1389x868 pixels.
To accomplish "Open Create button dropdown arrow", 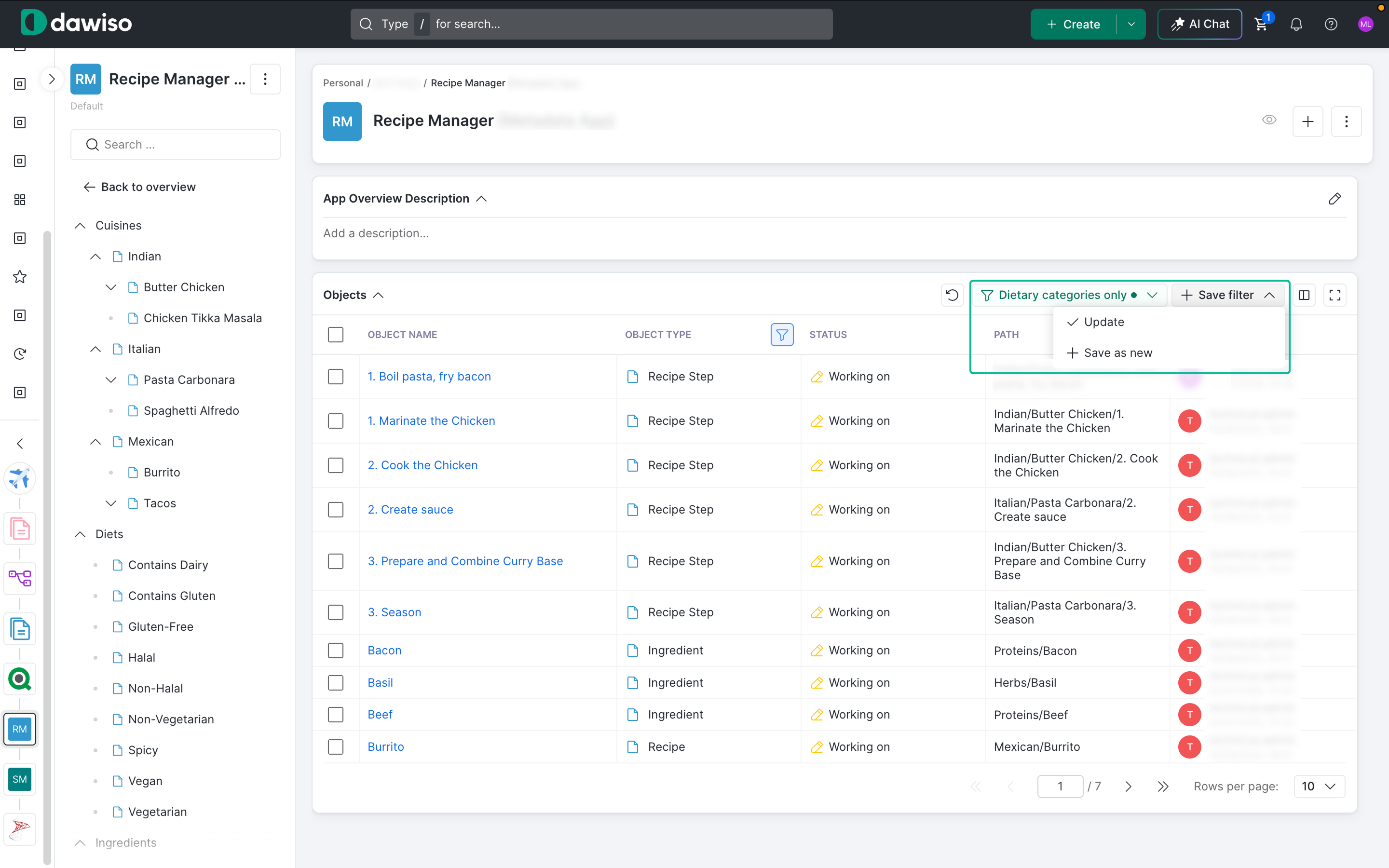I will (1130, 24).
